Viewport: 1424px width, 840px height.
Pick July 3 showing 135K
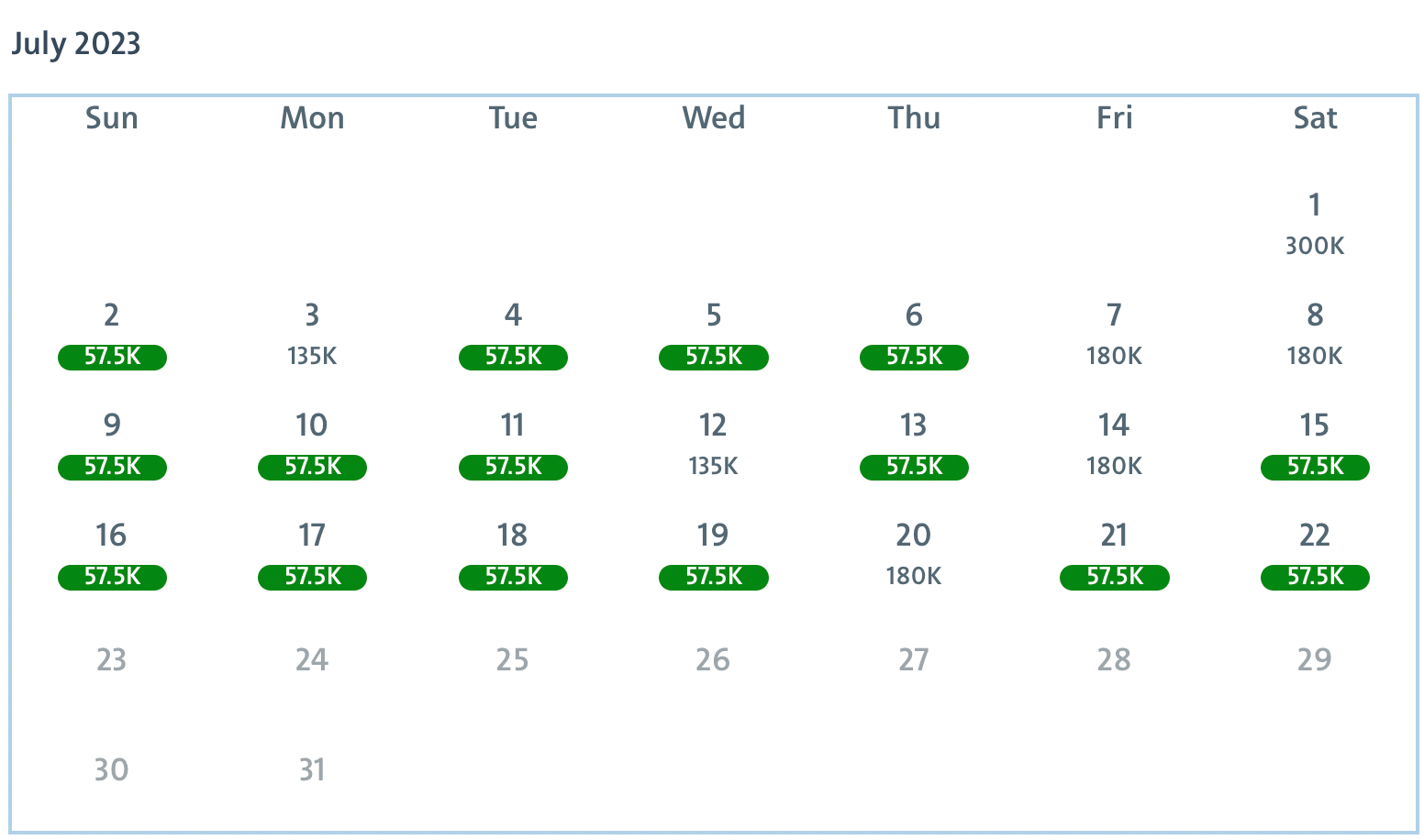click(x=312, y=336)
